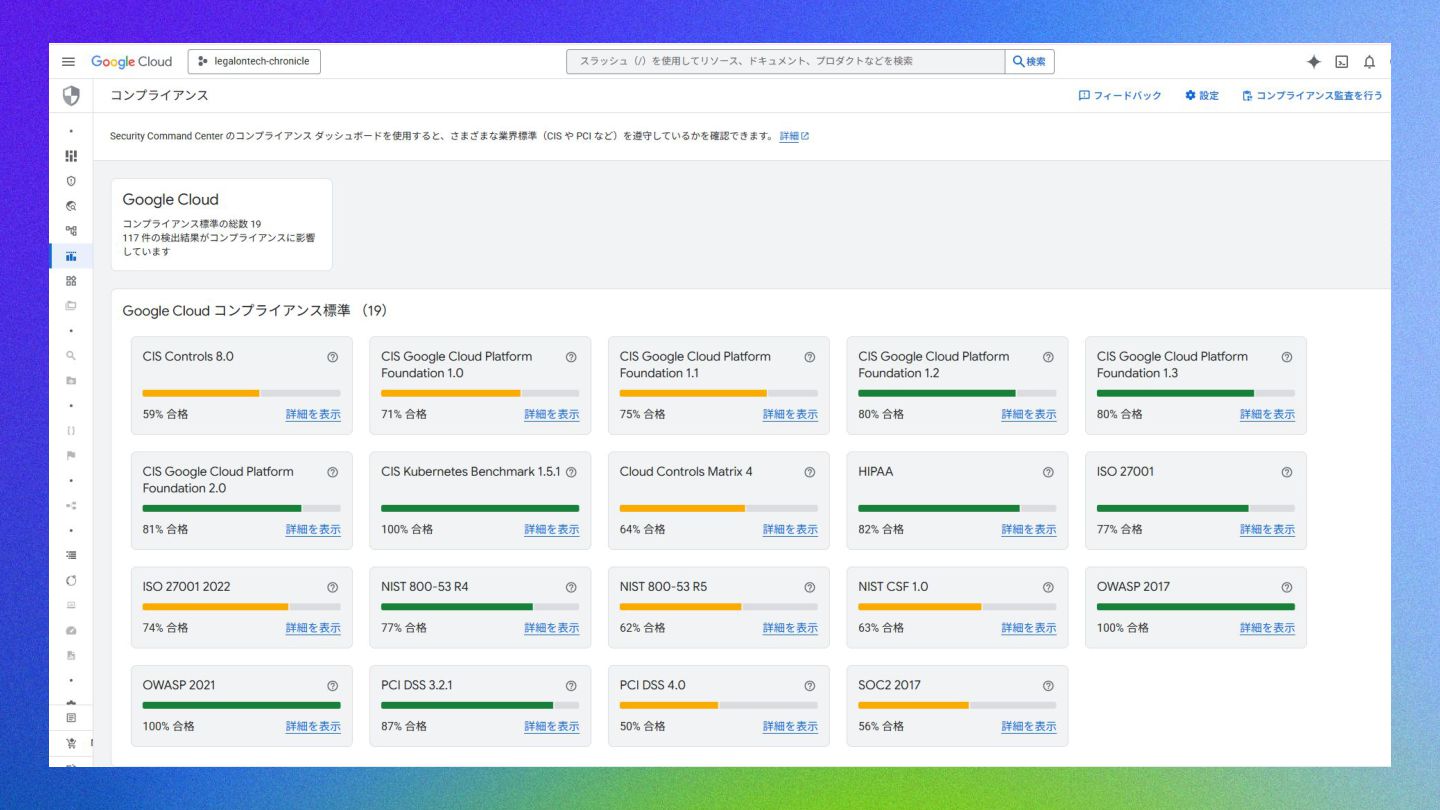The image size is (1440, 810).
Task: View details for ISO 27001 2022
Action: (x=313, y=628)
